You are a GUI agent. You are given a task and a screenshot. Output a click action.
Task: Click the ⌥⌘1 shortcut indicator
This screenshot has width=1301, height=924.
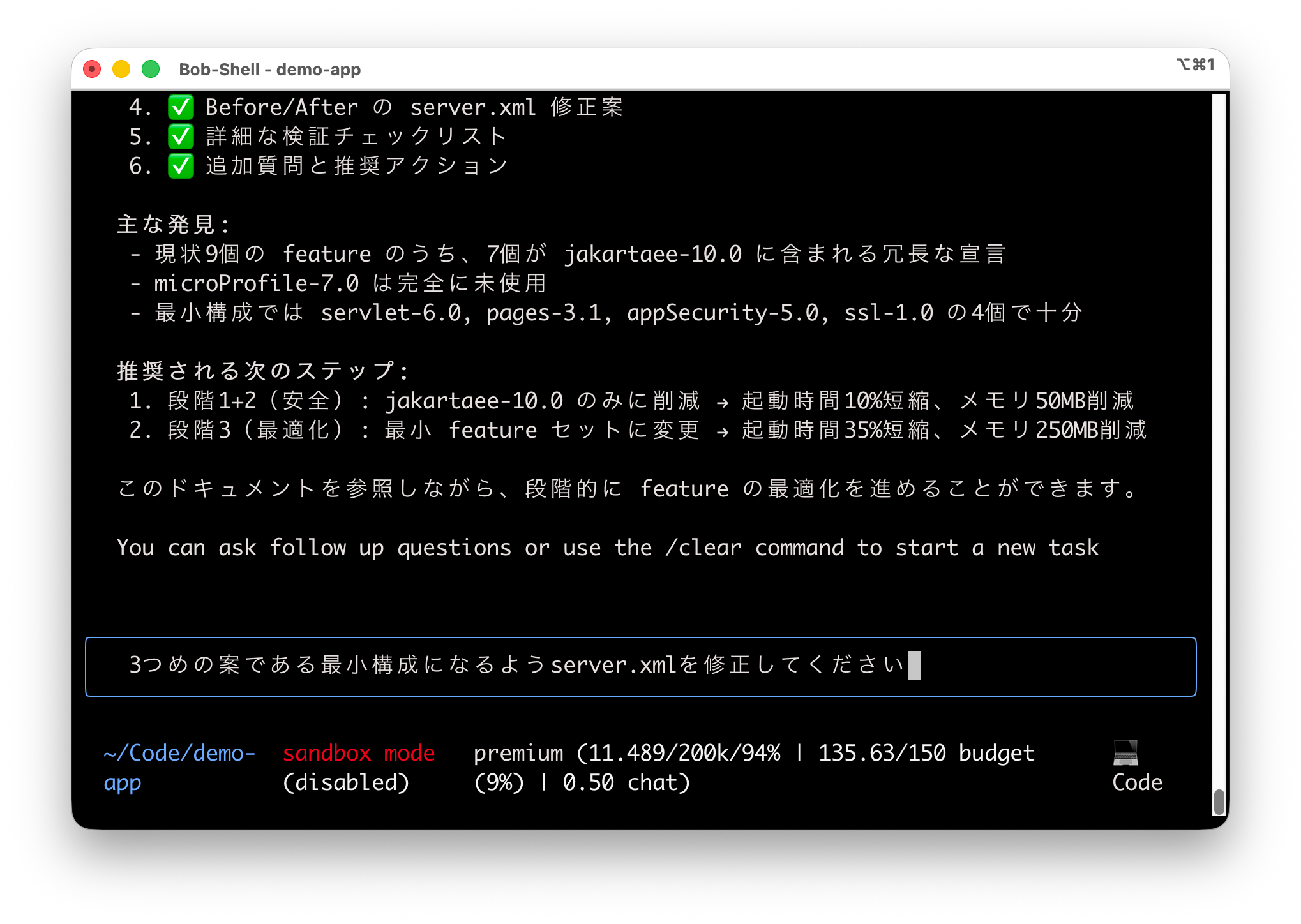pyautogui.click(x=1195, y=64)
